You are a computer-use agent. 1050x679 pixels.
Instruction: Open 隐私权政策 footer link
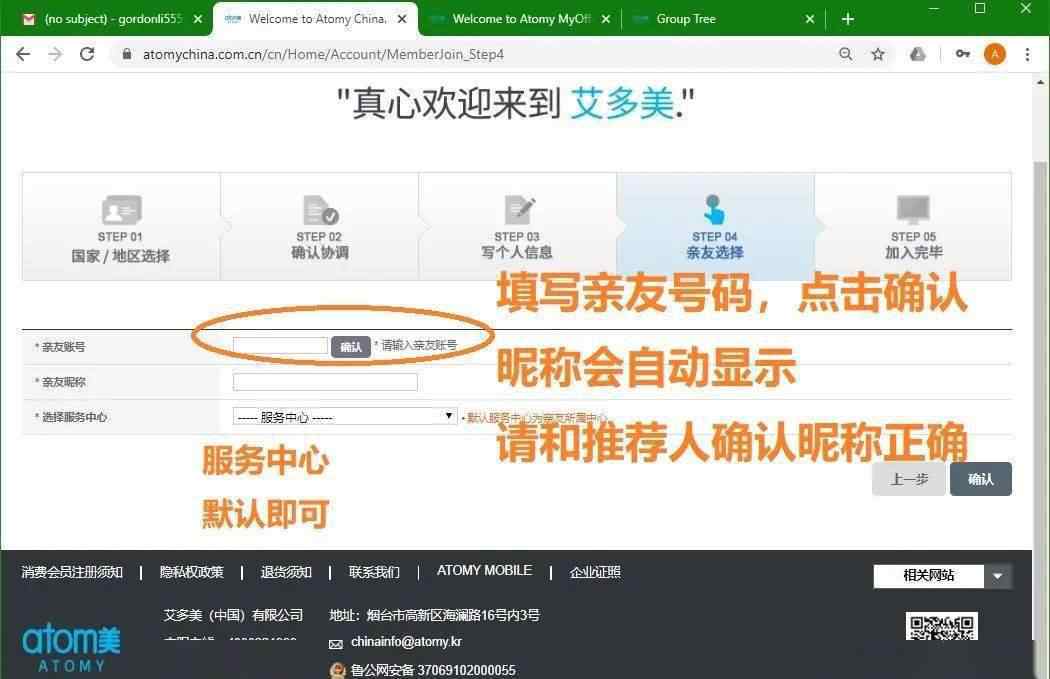point(192,572)
